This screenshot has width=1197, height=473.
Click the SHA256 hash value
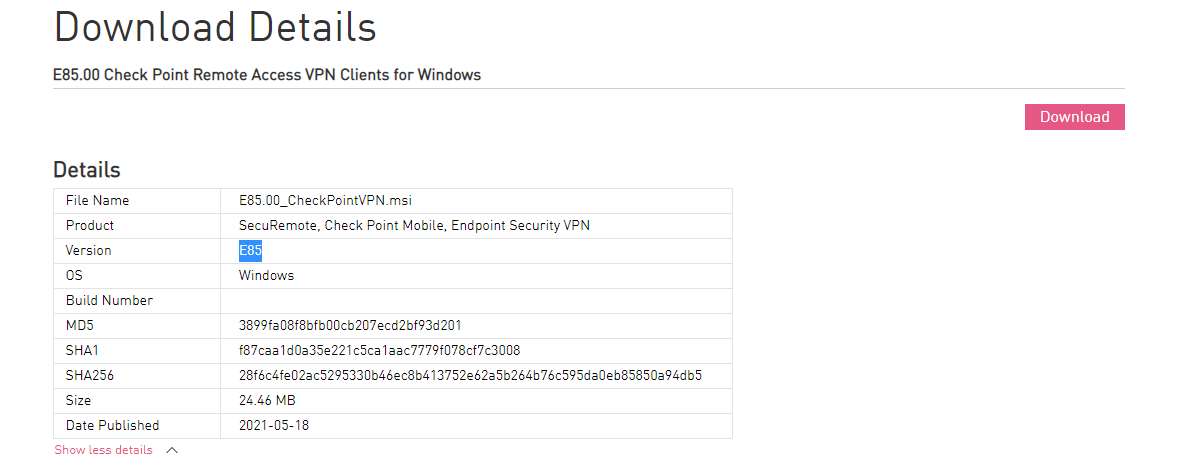470,375
